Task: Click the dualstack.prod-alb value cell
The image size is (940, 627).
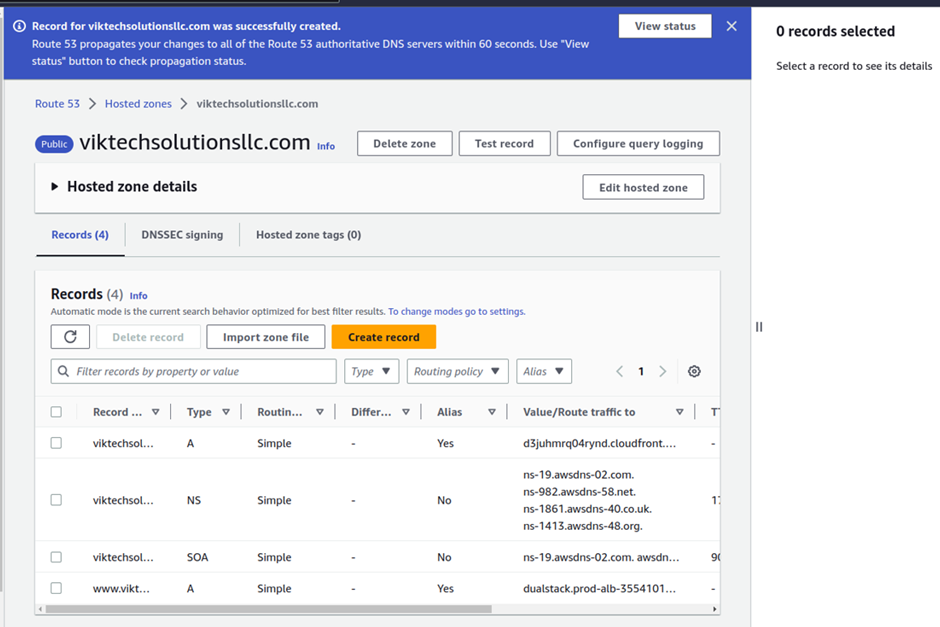Action: tap(599, 588)
